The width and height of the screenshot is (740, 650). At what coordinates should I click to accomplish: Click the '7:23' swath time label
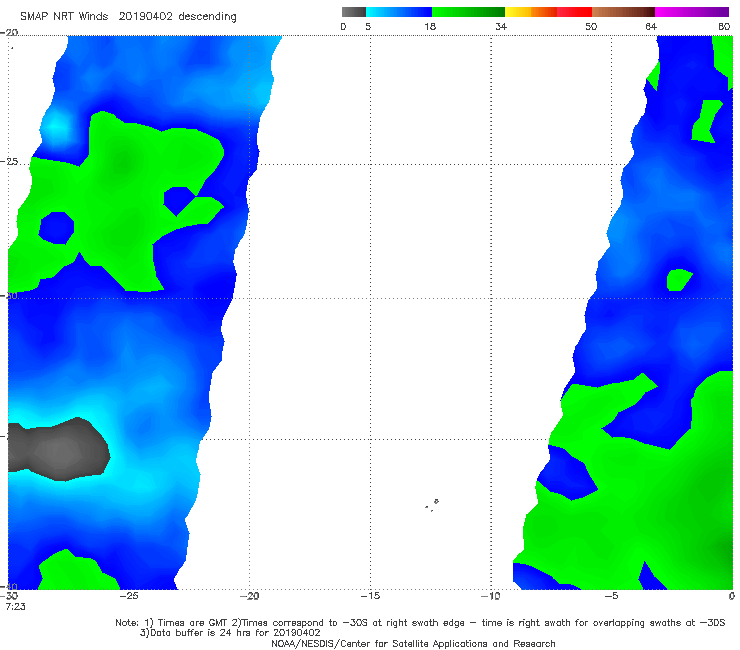(15, 607)
